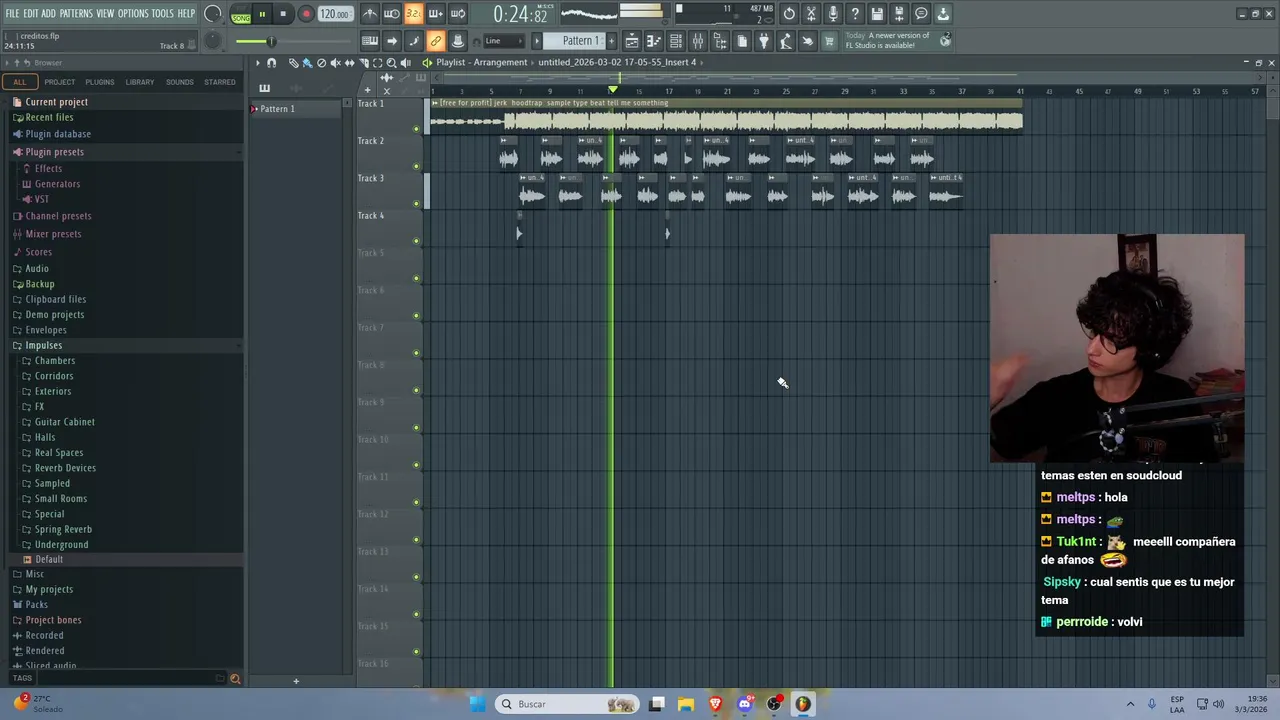The image size is (1280, 720).
Task: Open the Channel rack icon
Action: [x=676, y=41]
